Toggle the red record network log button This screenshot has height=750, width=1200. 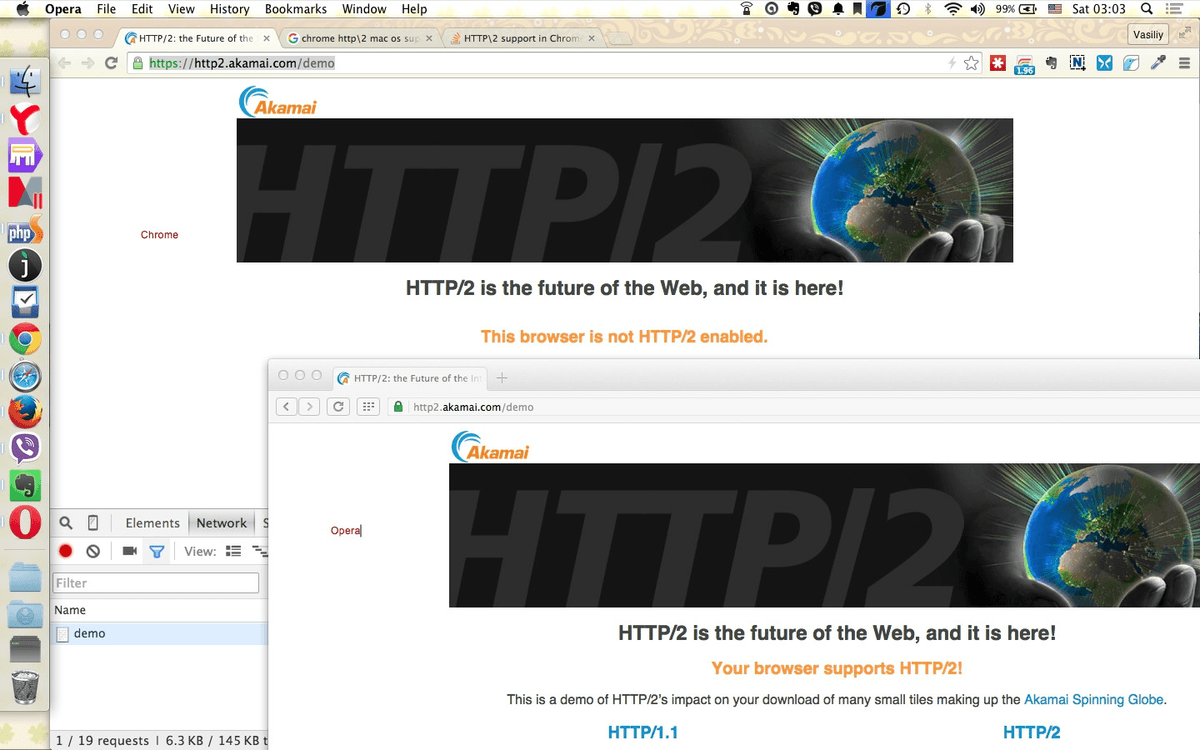pos(66,551)
